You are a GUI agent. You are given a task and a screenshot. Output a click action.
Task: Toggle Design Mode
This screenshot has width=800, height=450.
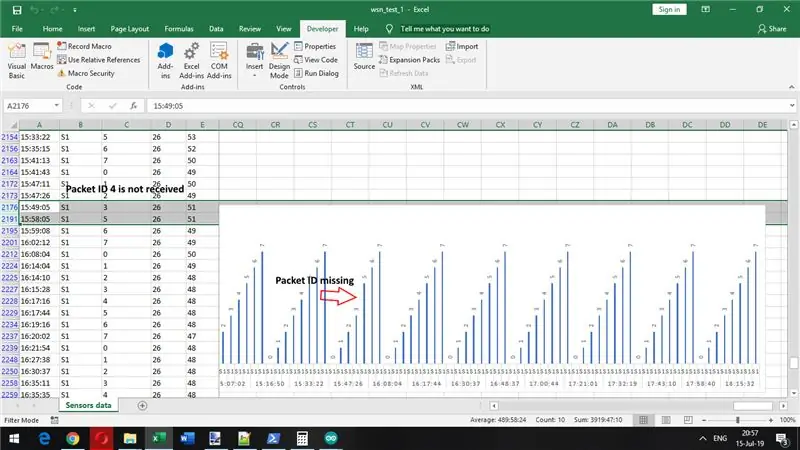click(x=279, y=61)
